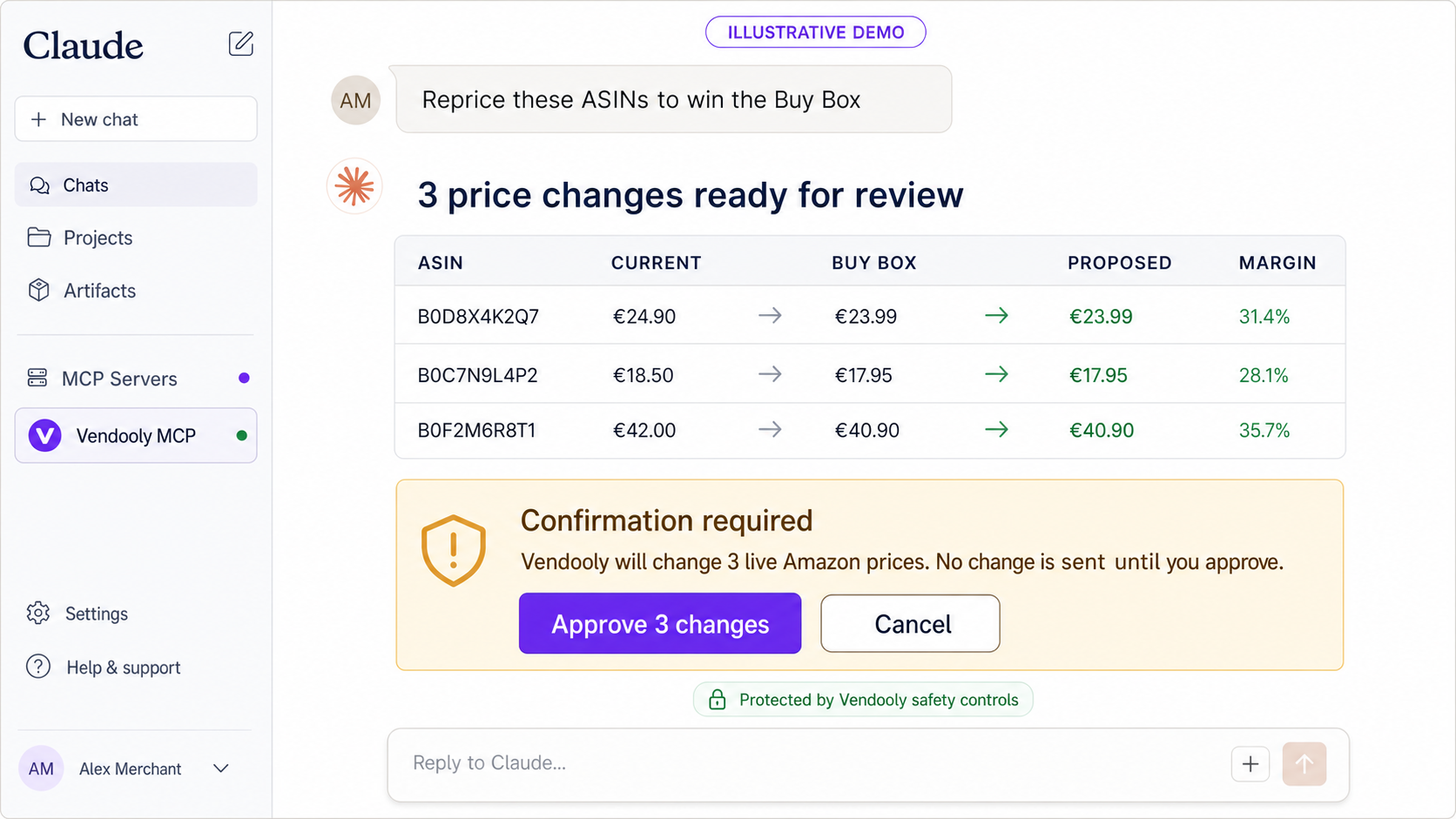Click the gray arrow in the B0C7N9L4P2 row

click(770, 374)
